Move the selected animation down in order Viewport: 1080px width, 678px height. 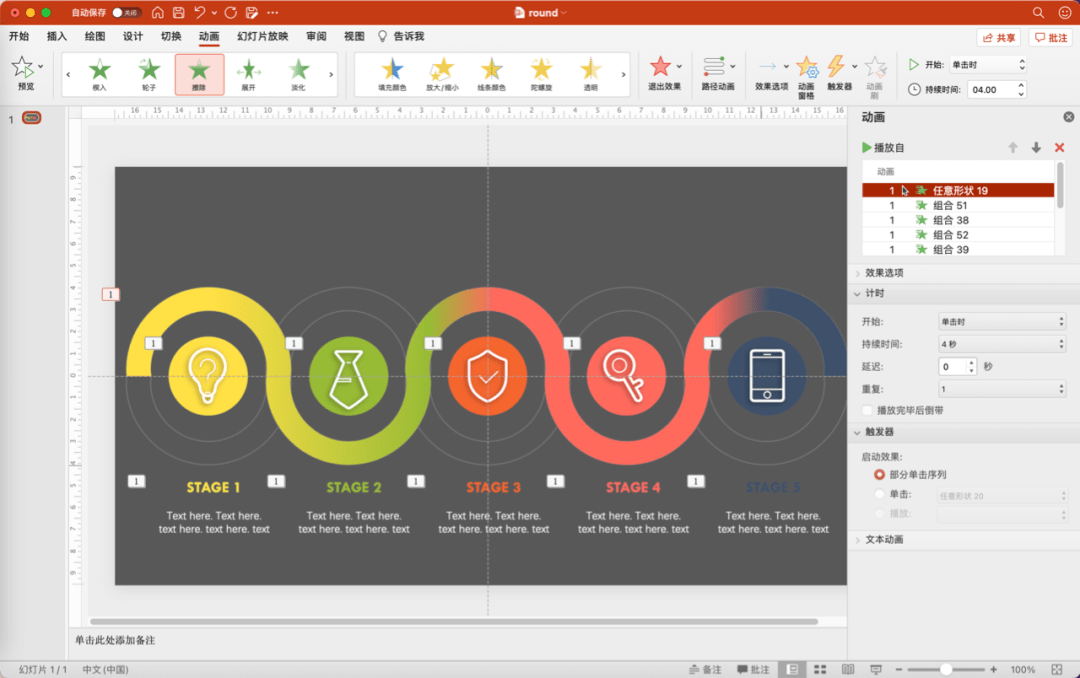pyautogui.click(x=1036, y=147)
